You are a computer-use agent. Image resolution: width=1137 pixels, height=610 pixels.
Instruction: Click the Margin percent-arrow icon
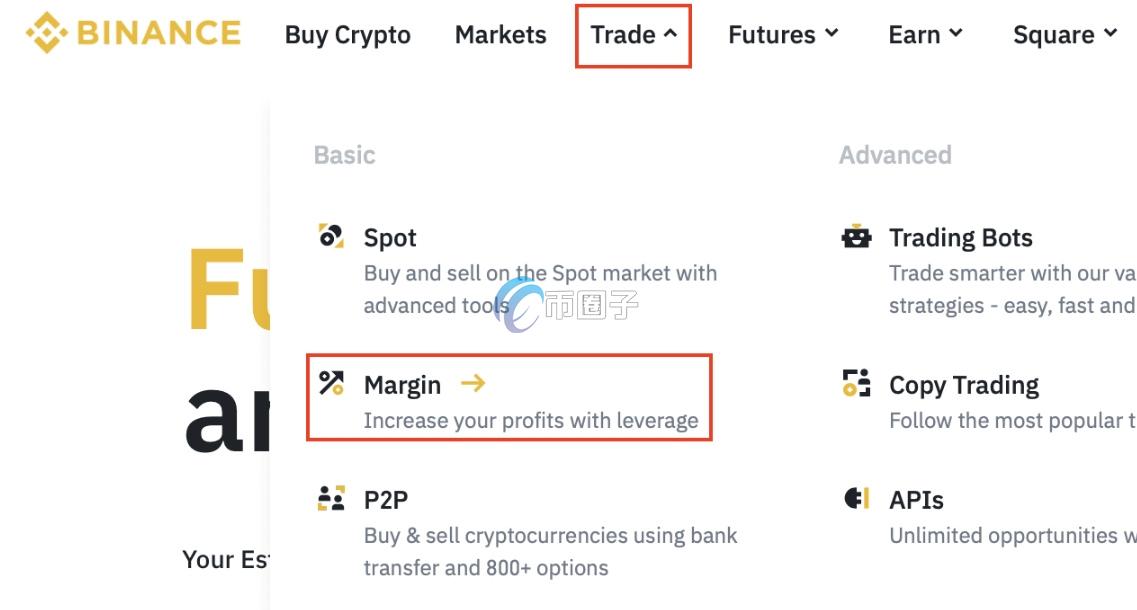click(x=331, y=383)
